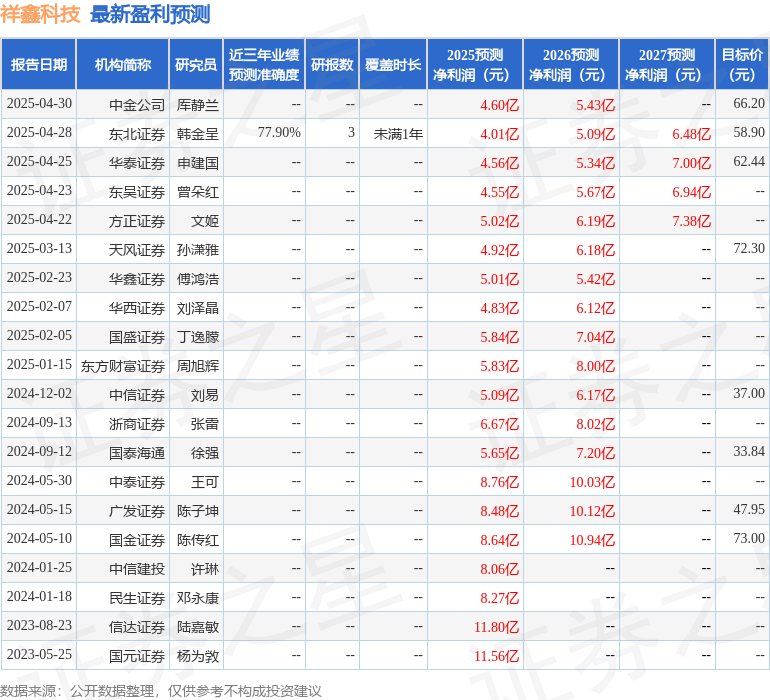Click 2027 forecast 6.48亿
Image resolution: width=770 pixels, height=700 pixels.
pos(691,134)
